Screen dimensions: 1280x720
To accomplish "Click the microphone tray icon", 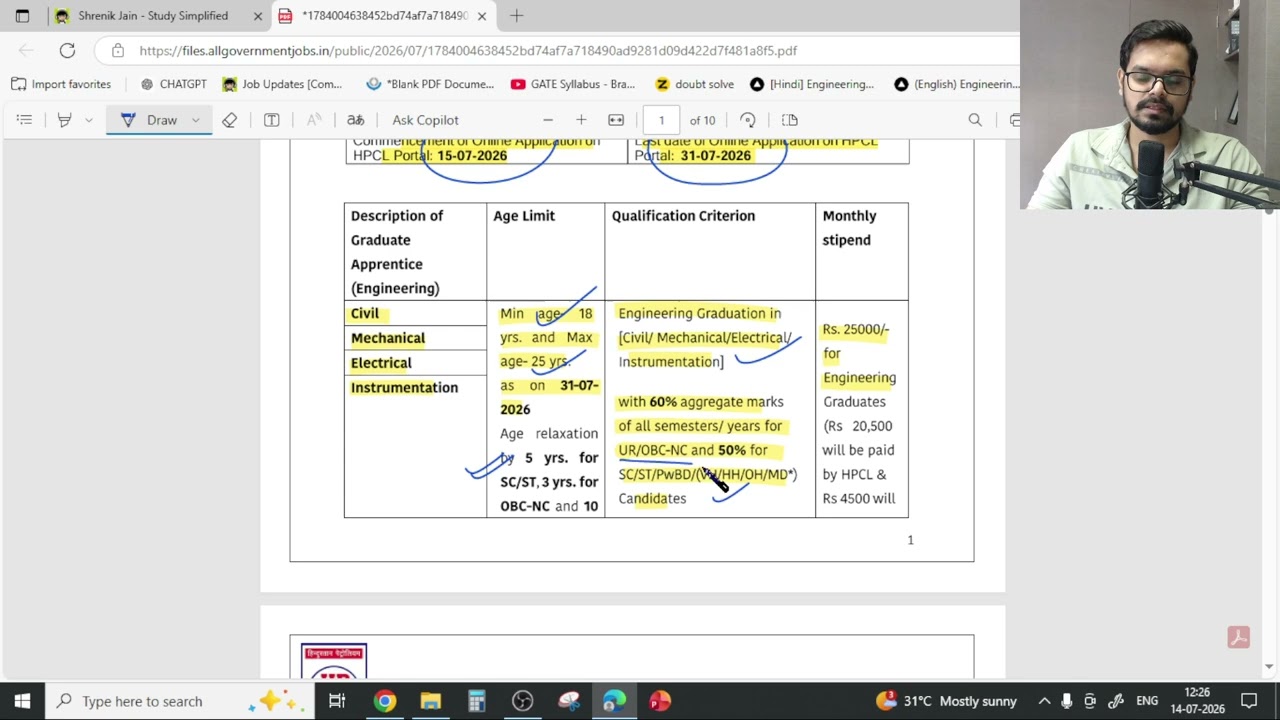I will pyautogui.click(x=1067, y=701).
